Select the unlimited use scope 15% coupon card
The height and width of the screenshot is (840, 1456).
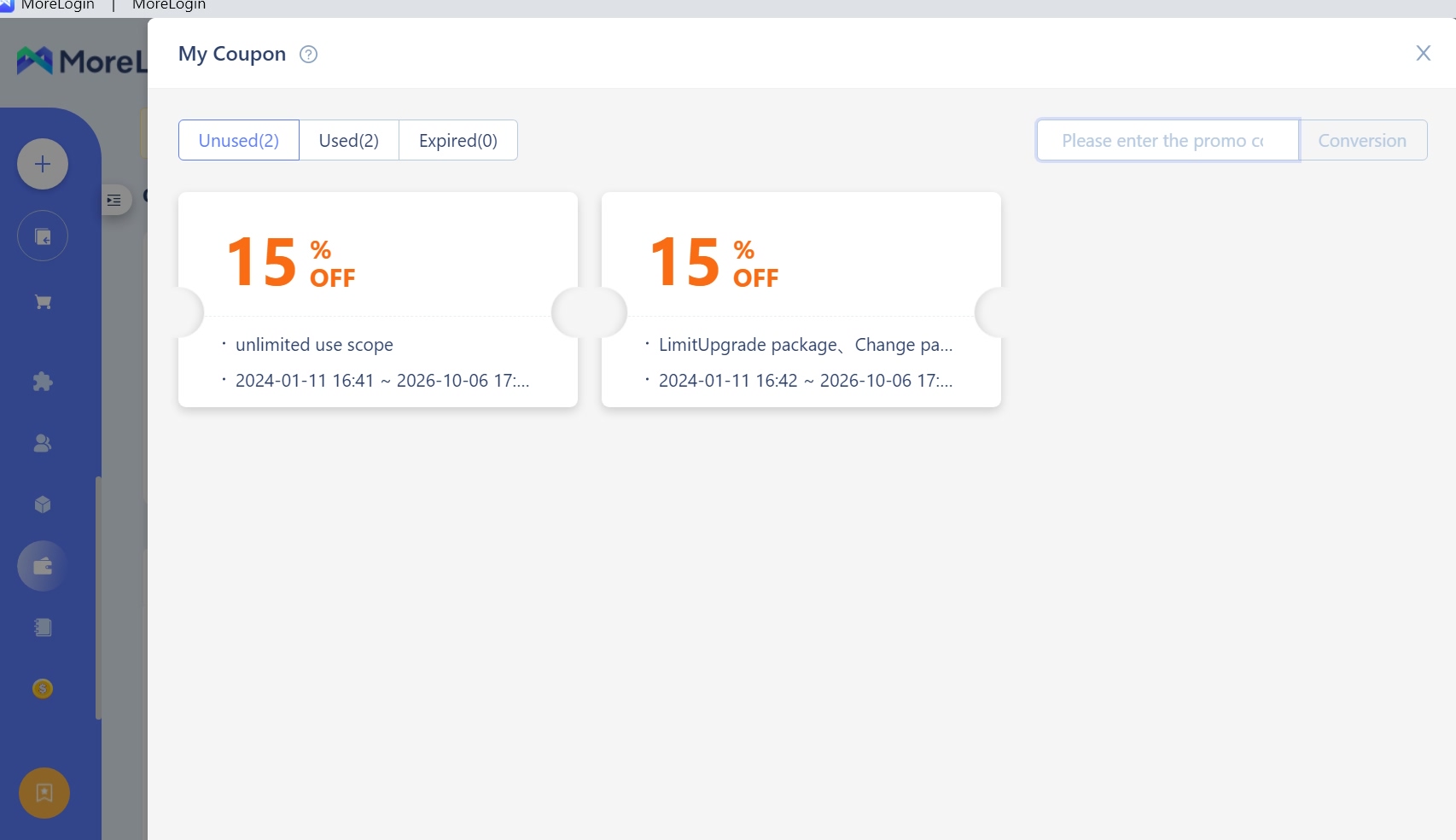click(378, 300)
